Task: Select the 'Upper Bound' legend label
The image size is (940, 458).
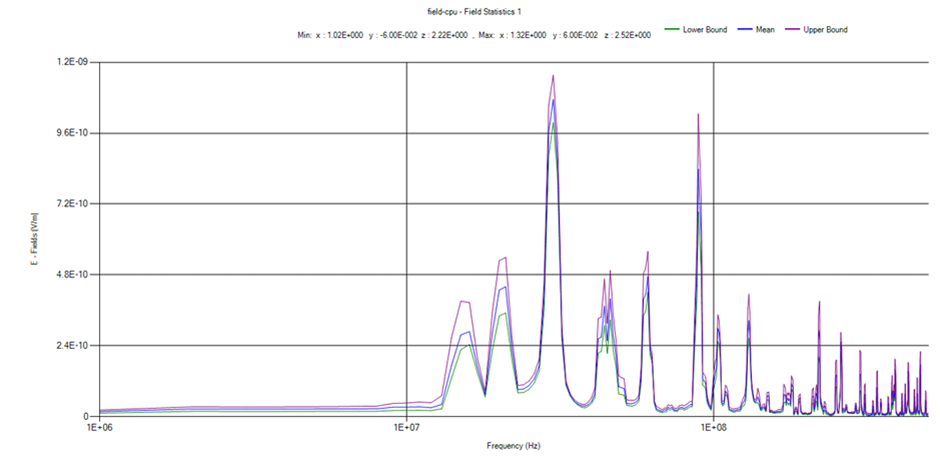Action: (x=825, y=30)
